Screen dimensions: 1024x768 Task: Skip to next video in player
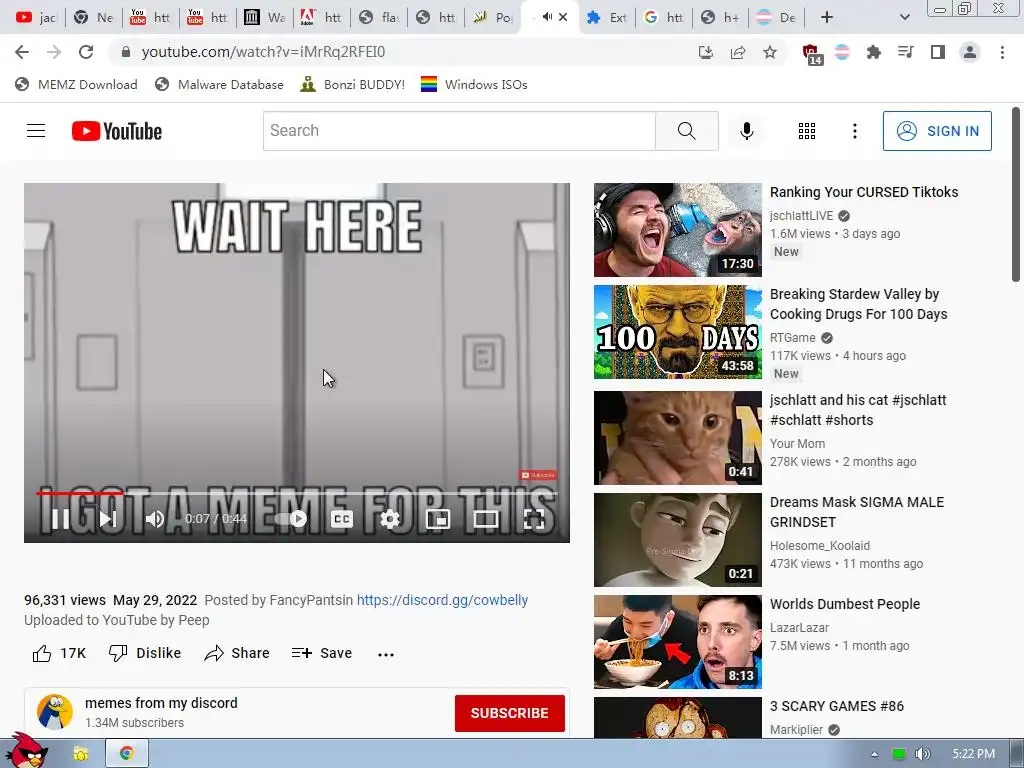pos(108,519)
